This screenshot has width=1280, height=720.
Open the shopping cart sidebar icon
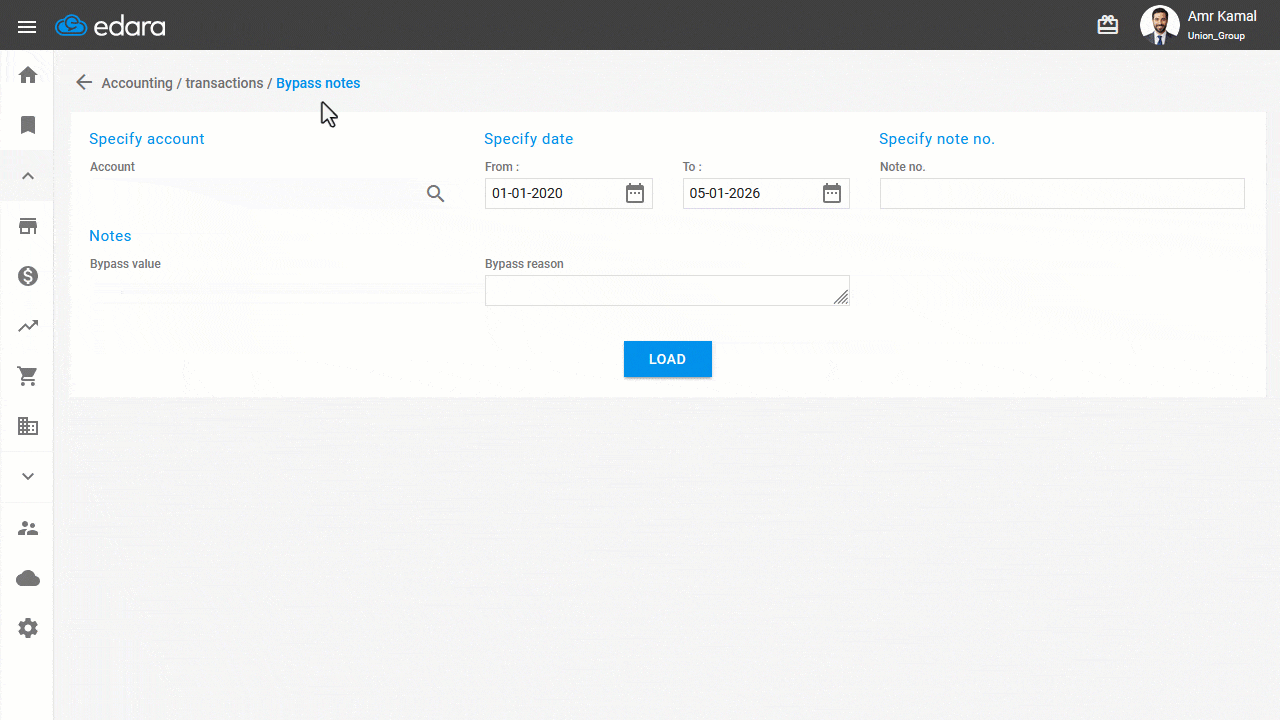(x=28, y=377)
